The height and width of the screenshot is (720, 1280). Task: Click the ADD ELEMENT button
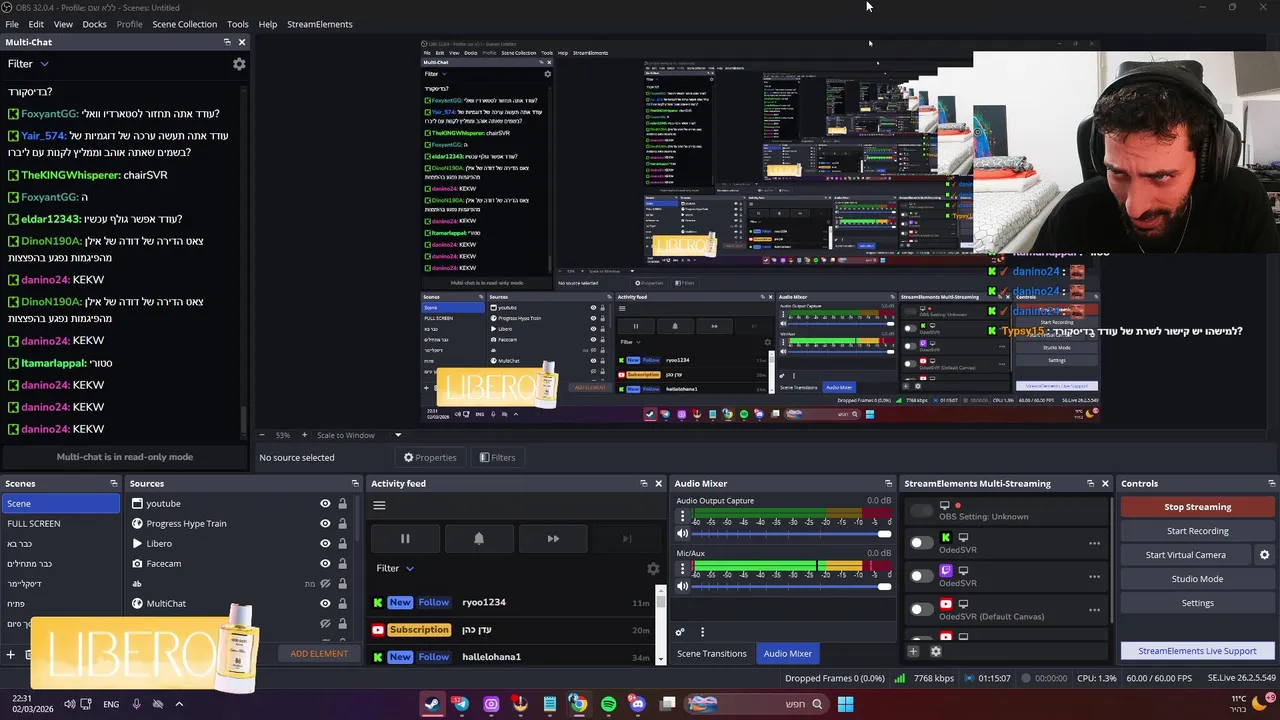click(319, 654)
